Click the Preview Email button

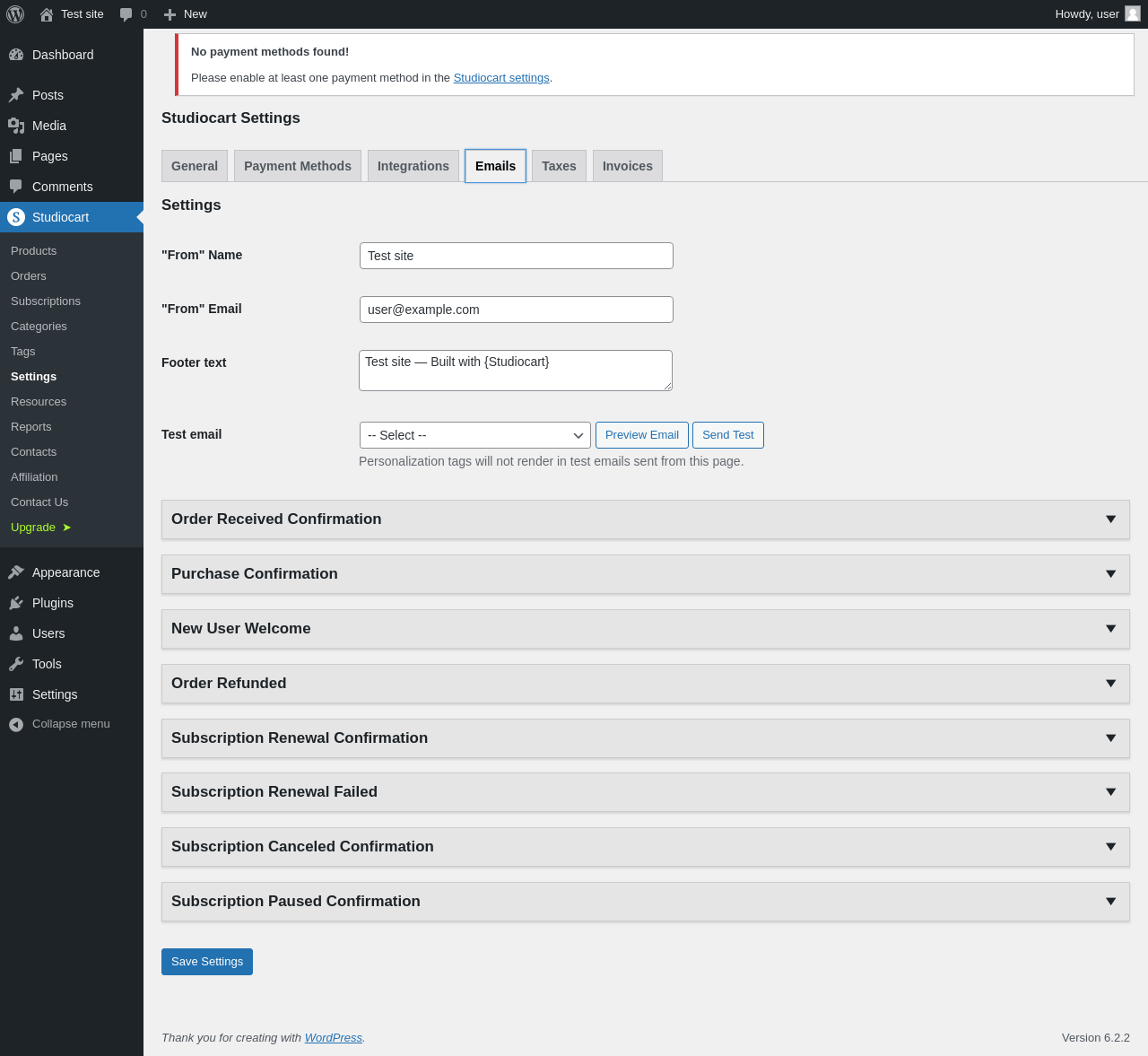642,435
